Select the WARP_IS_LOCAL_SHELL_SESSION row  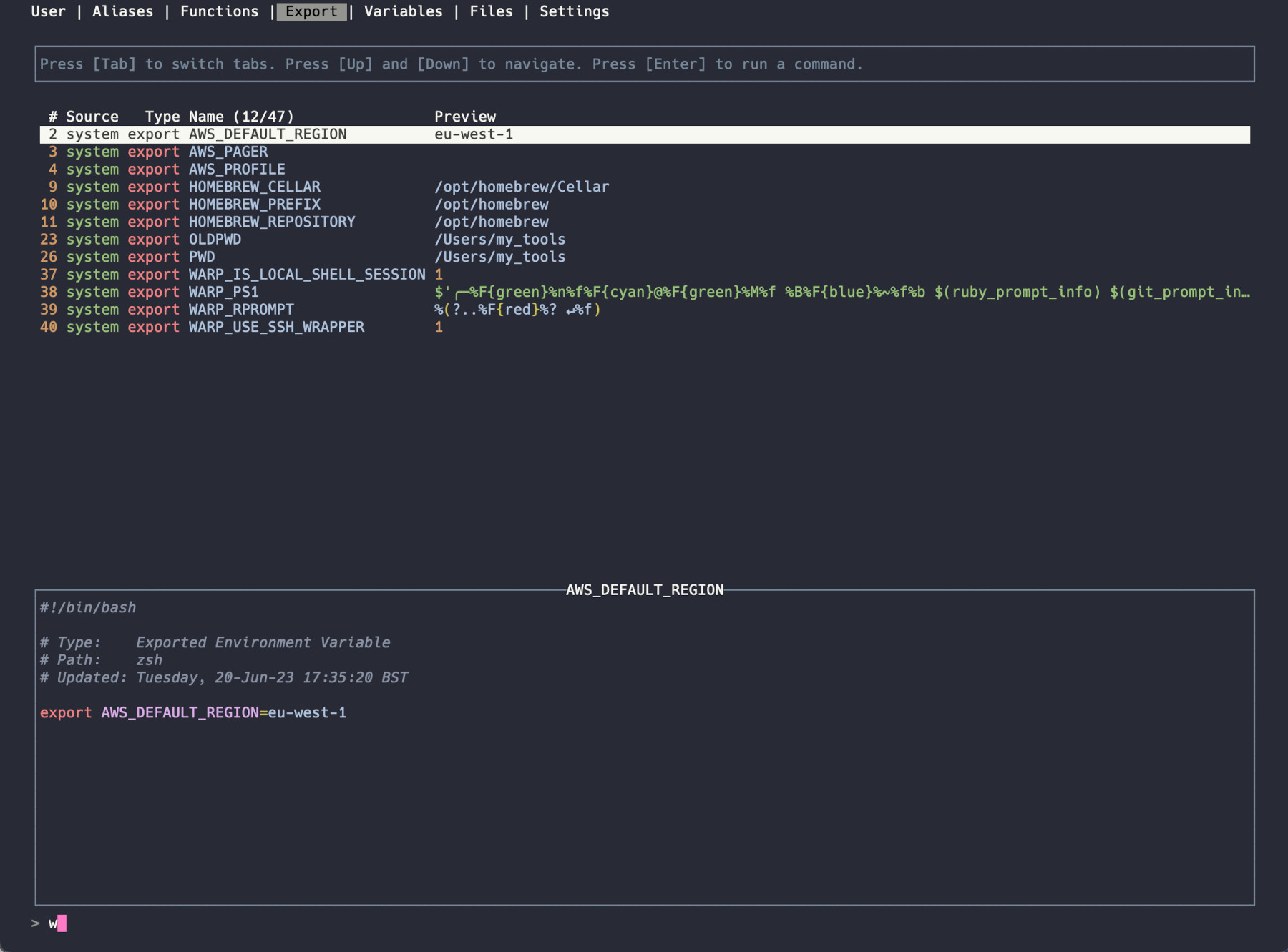306,275
